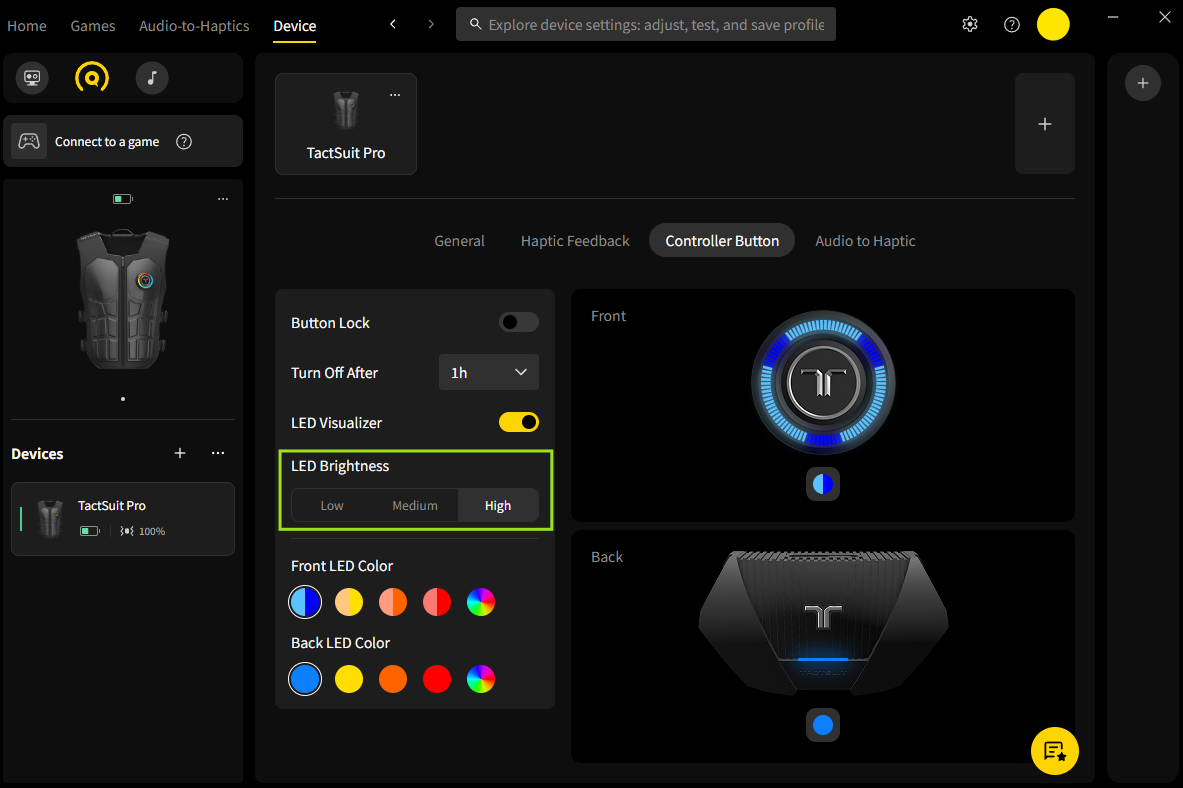Open help question mark in top bar
The width and height of the screenshot is (1183, 788).
[x=1012, y=24]
